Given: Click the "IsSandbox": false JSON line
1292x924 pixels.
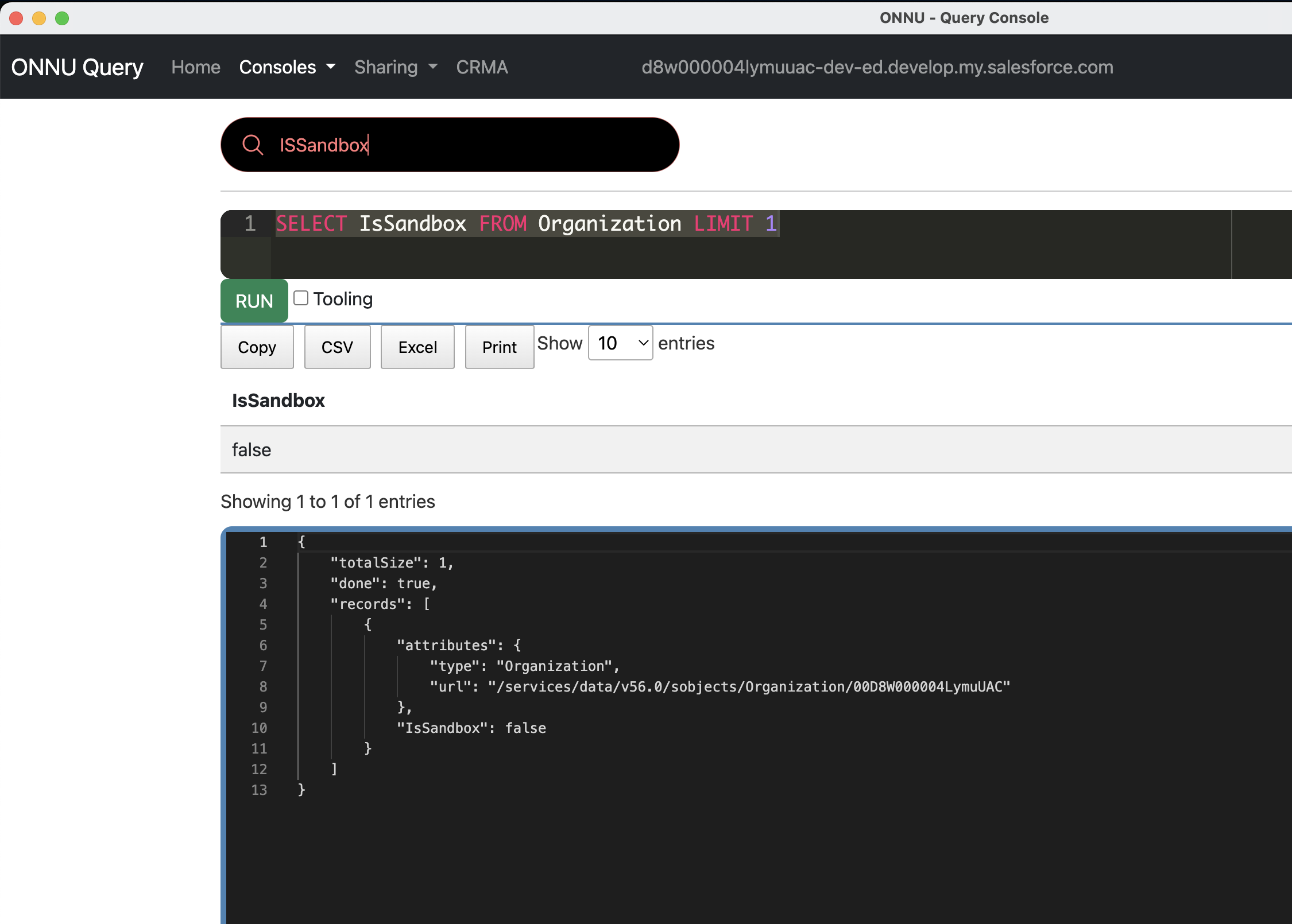Looking at the screenshot, I should click(x=471, y=728).
